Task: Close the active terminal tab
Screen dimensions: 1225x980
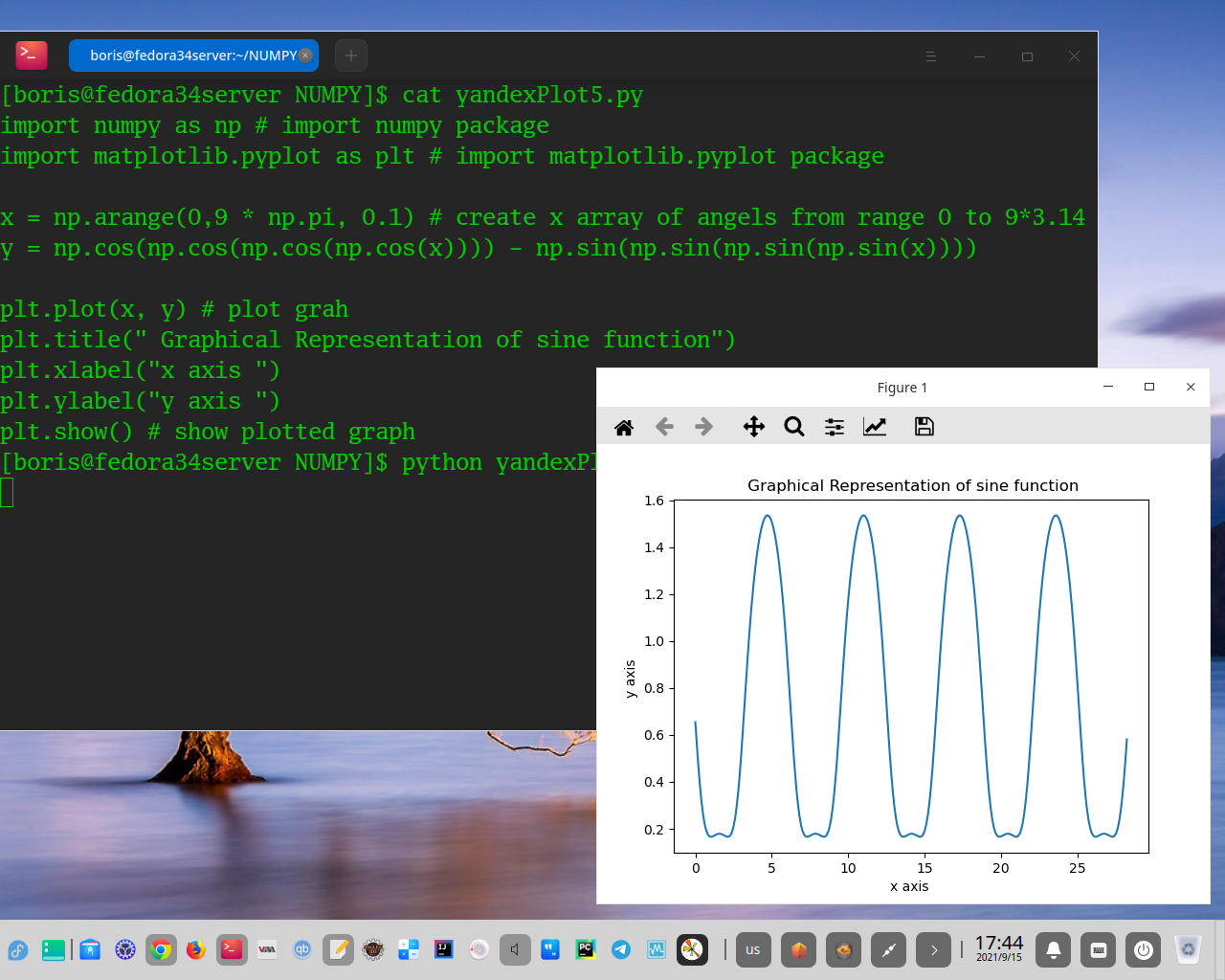Action: tap(305, 55)
